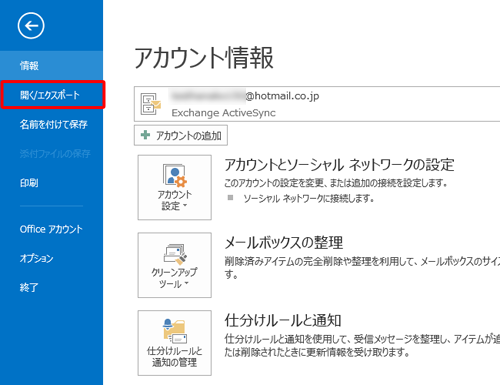500x385 pixels.
Task: Select the 印刷 menu item
Action: pyautogui.click(x=51, y=183)
